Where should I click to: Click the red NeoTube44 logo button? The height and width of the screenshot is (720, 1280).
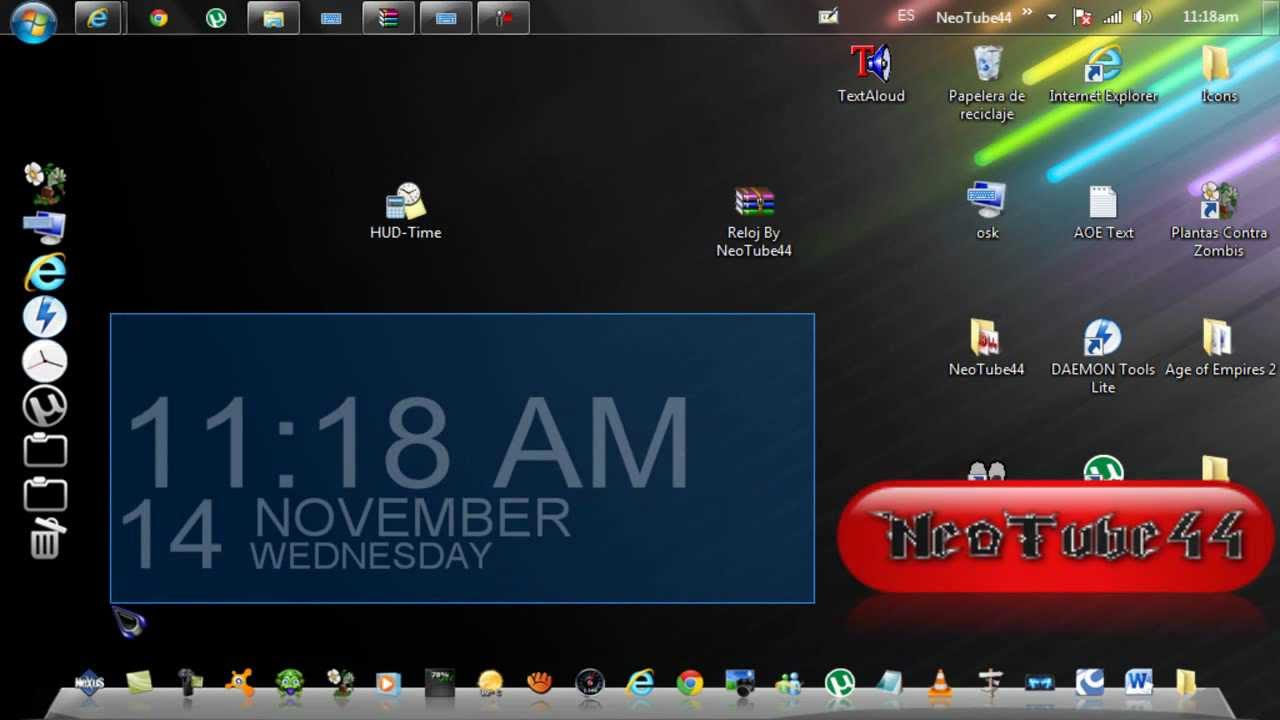[x=1055, y=537]
